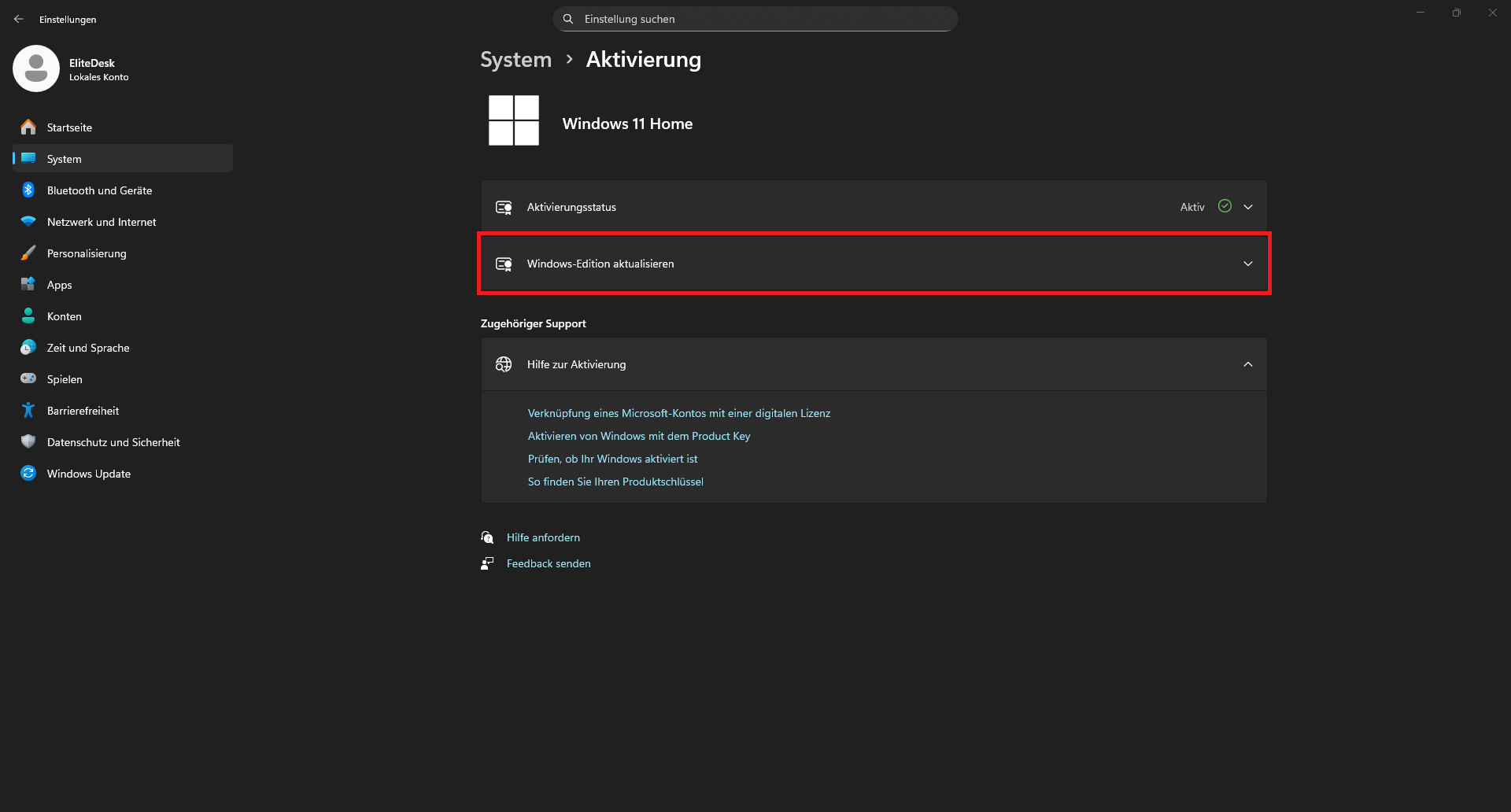Image resolution: width=1511 pixels, height=812 pixels.
Task: Click the System monitor icon
Action: tap(28, 158)
